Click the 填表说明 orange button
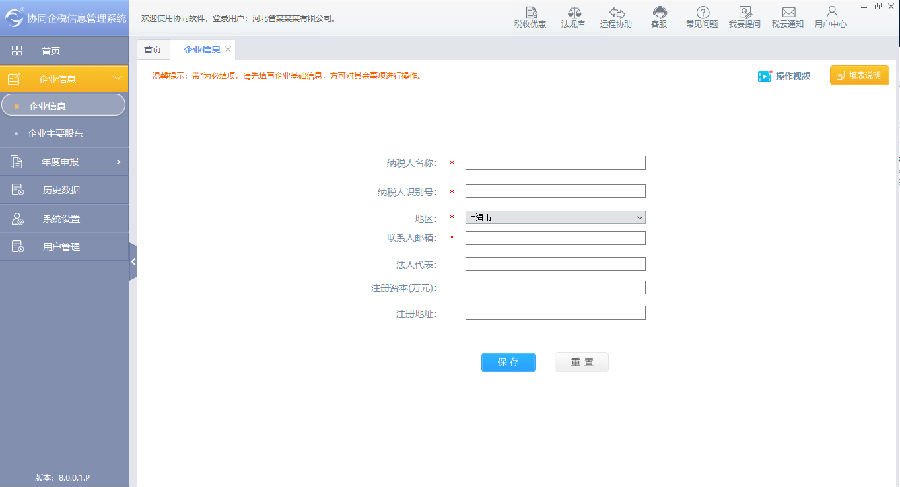 (859, 75)
